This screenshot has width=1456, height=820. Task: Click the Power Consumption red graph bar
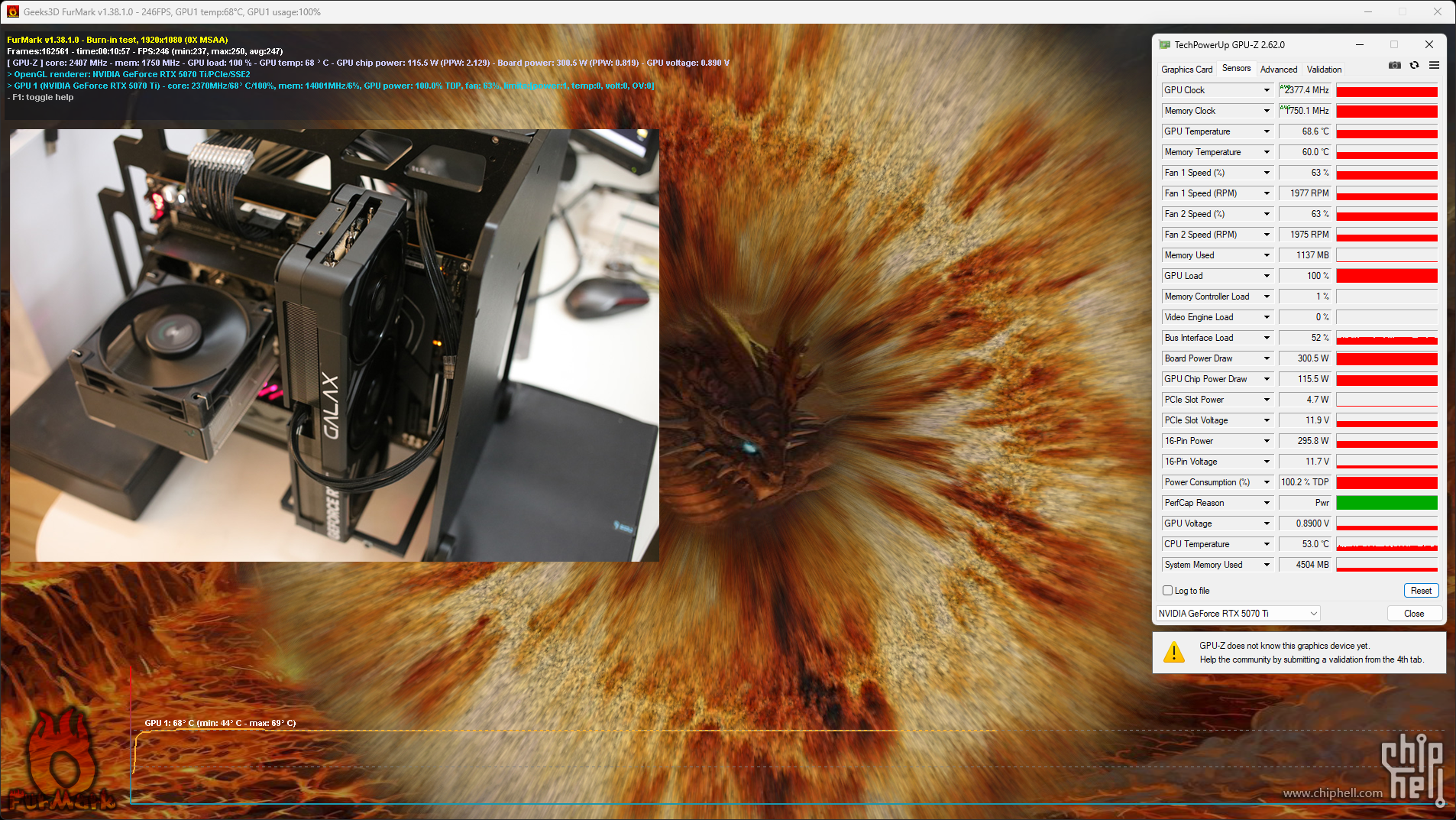tap(1386, 482)
